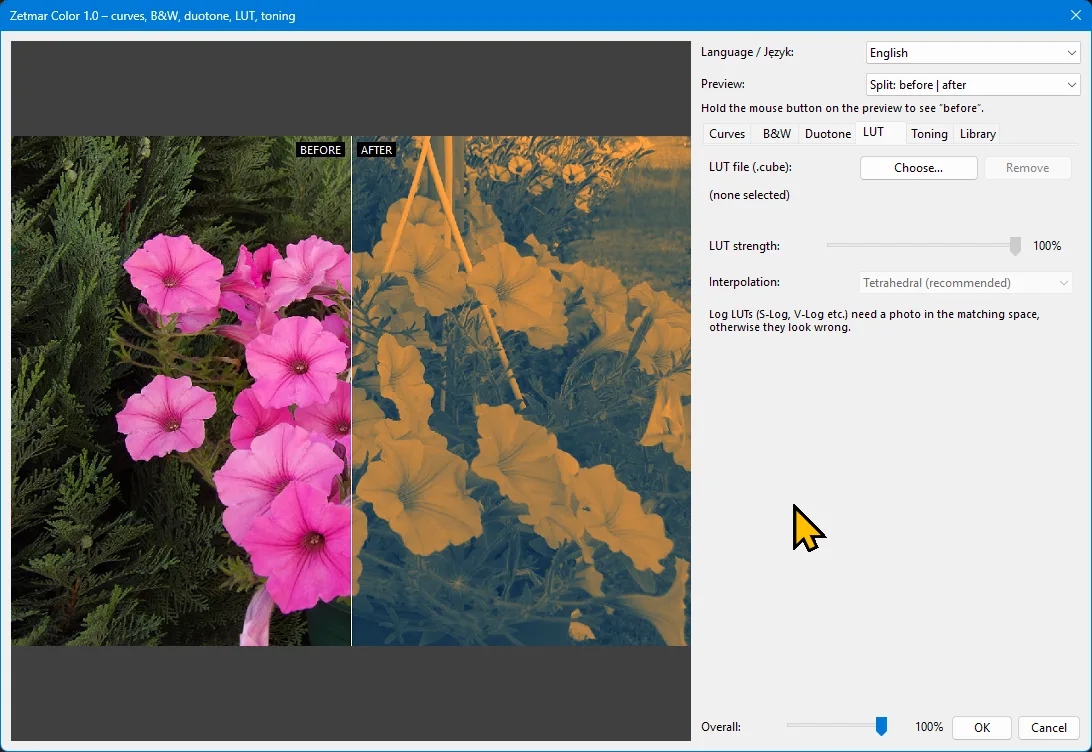Switch to the Toning tab
The width and height of the screenshot is (1092, 752).
pyautogui.click(x=929, y=134)
